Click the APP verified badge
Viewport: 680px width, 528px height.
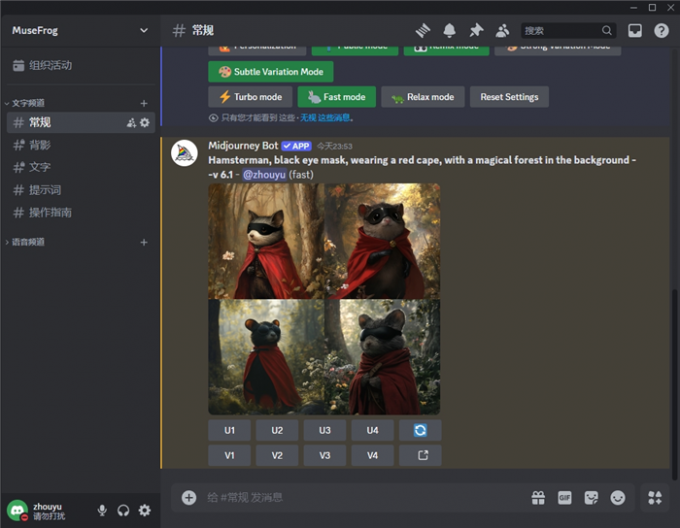(296, 146)
